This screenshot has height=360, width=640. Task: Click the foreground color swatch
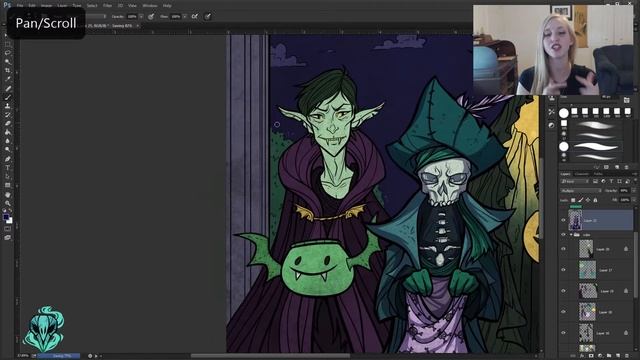(x=6, y=217)
